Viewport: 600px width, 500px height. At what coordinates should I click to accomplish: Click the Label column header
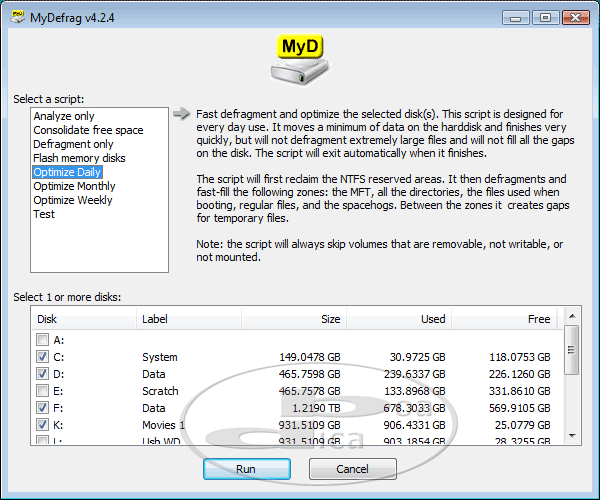[154, 319]
